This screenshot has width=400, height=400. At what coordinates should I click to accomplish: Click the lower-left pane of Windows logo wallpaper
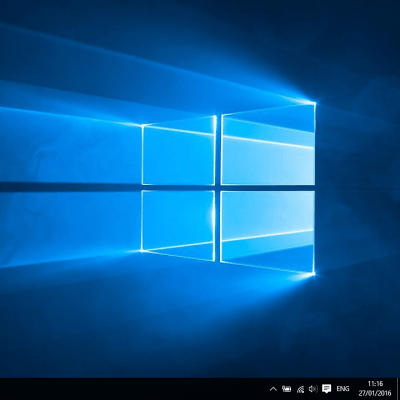(178, 225)
